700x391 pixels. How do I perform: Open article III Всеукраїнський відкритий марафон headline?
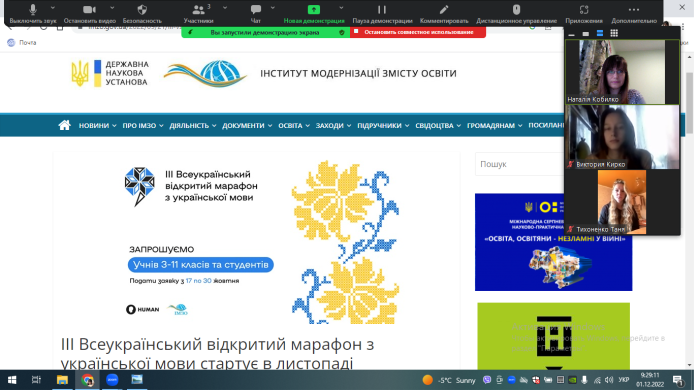[x=217, y=354]
